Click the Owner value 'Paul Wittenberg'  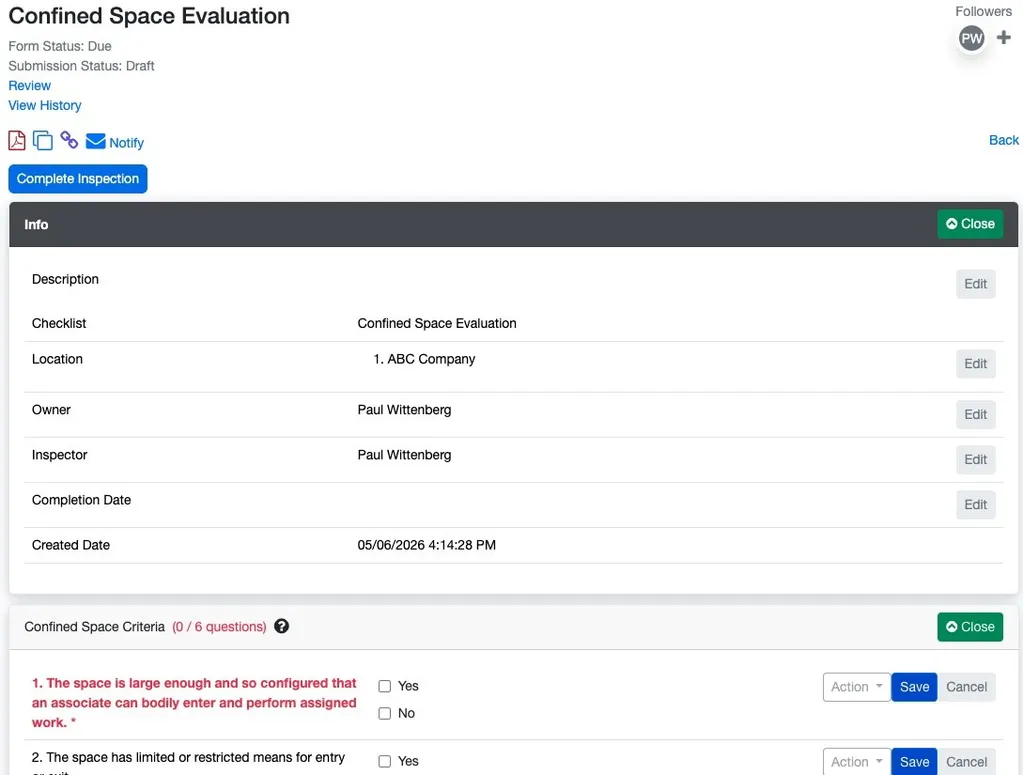(x=405, y=410)
